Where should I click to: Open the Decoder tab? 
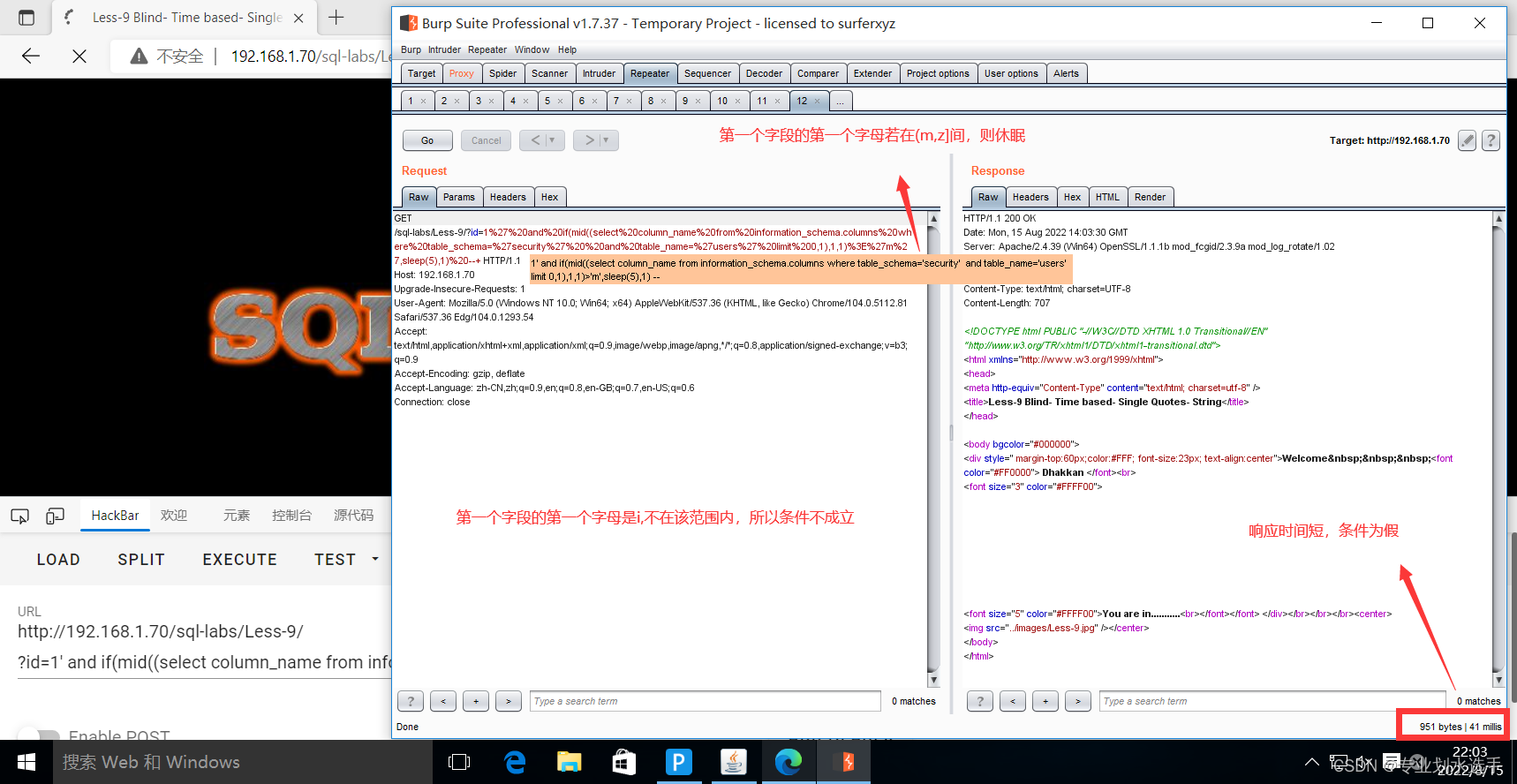click(x=764, y=73)
